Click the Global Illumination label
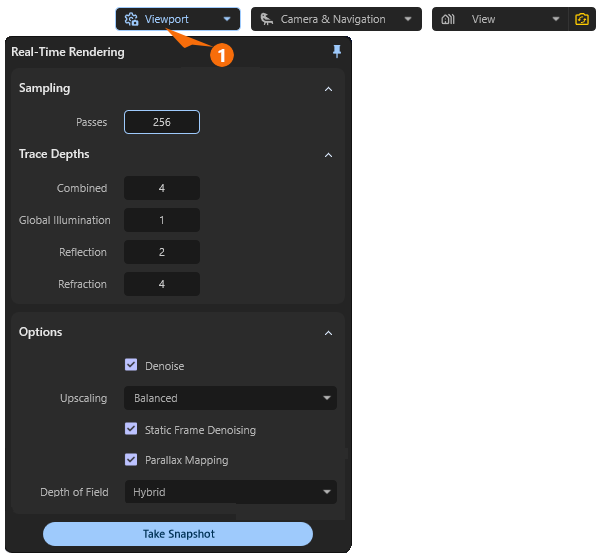Screen dimensions: 600x553 [65, 220]
